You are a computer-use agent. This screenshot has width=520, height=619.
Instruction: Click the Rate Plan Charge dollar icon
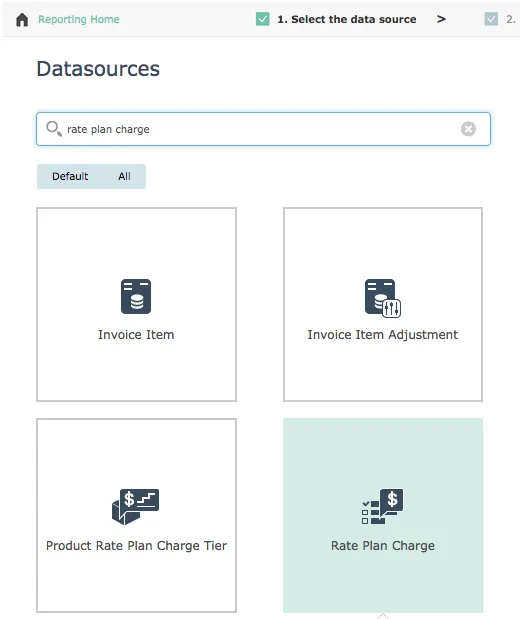pyautogui.click(x=382, y=506)
